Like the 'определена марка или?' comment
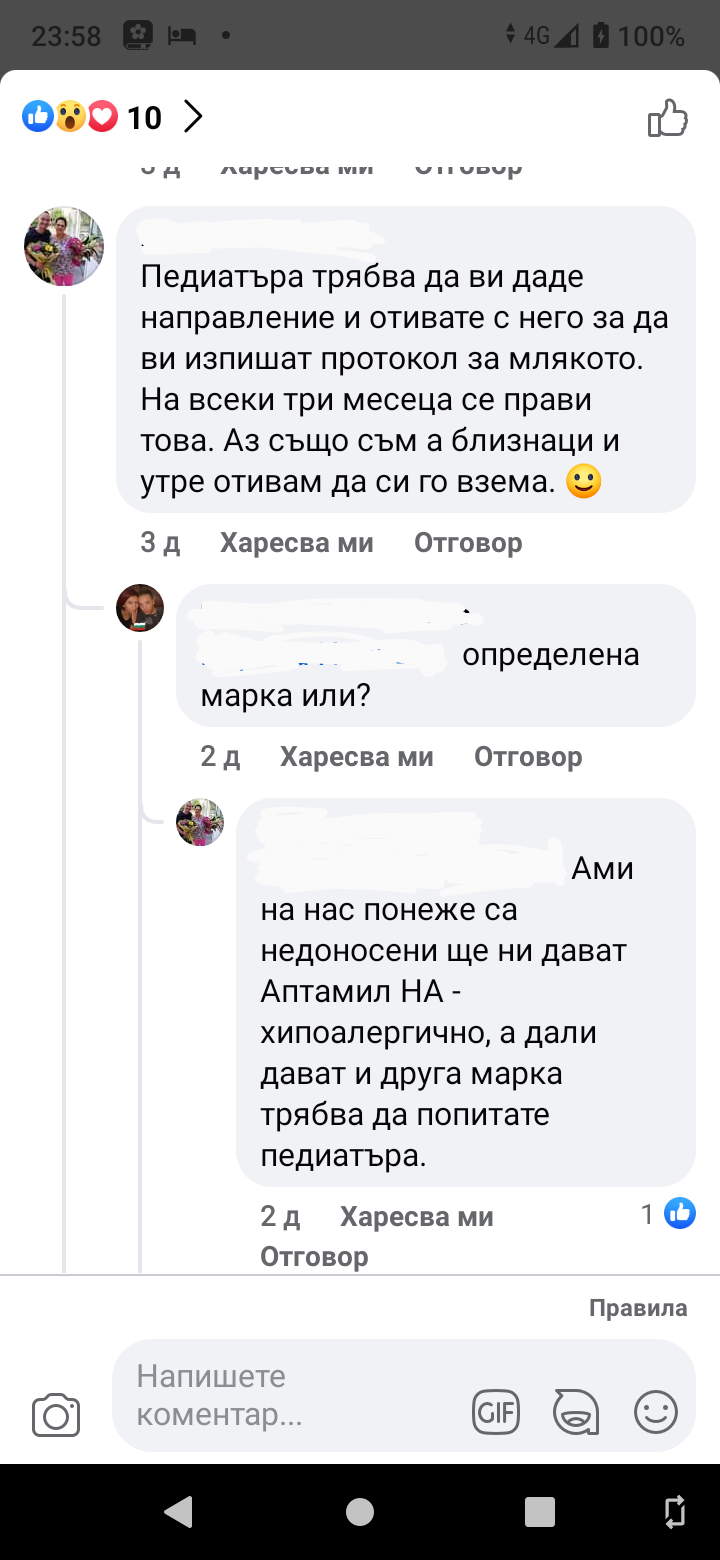 356,757
